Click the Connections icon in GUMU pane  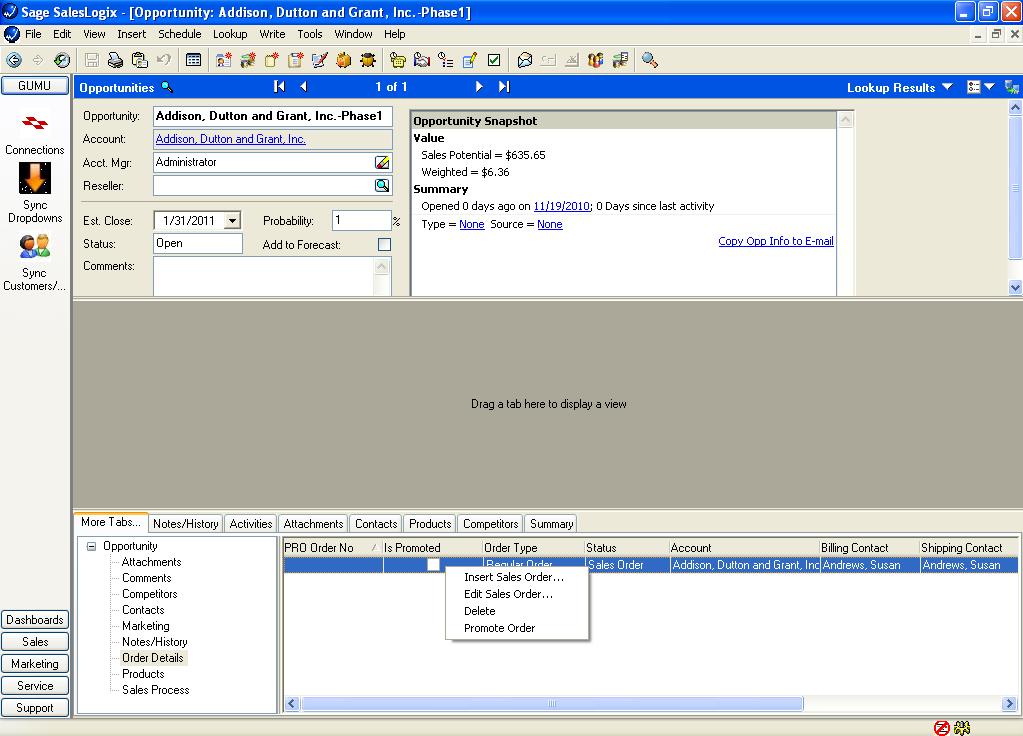[x=35, y=123]
